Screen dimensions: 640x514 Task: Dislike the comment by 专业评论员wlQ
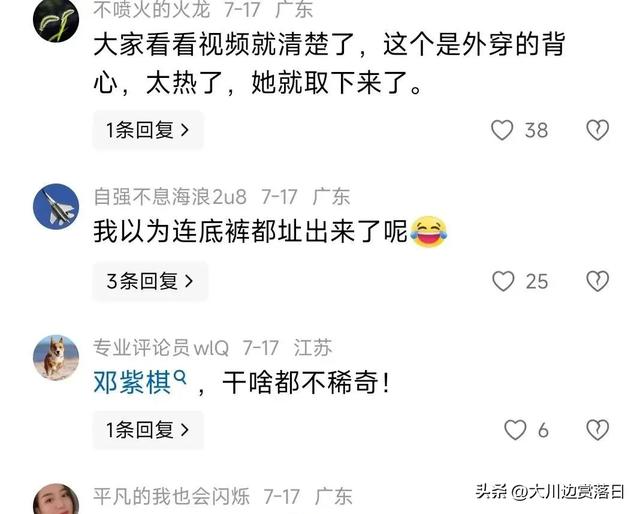(x=598, y=430)
